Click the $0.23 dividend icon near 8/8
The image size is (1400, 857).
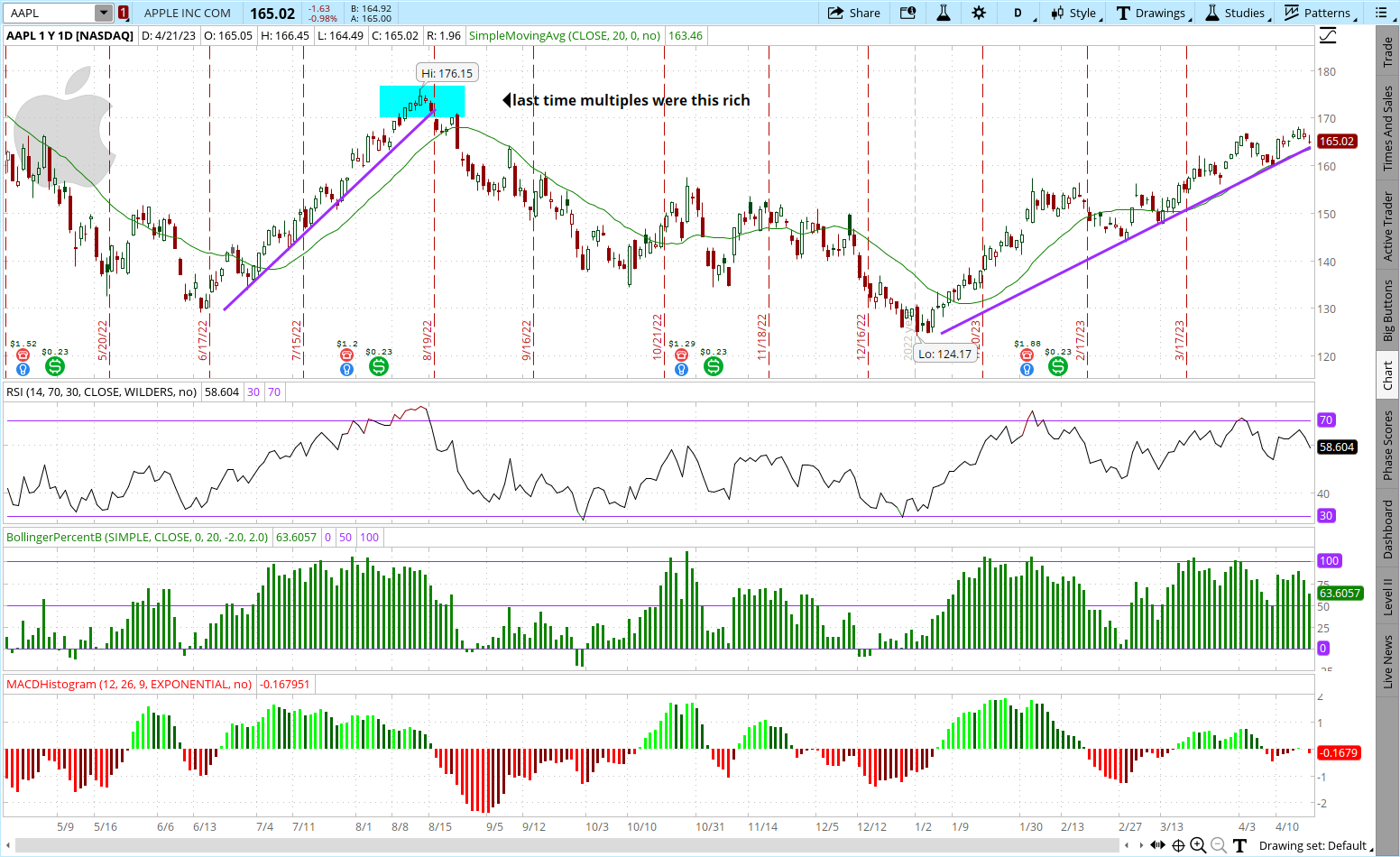(x=379, y=366)
